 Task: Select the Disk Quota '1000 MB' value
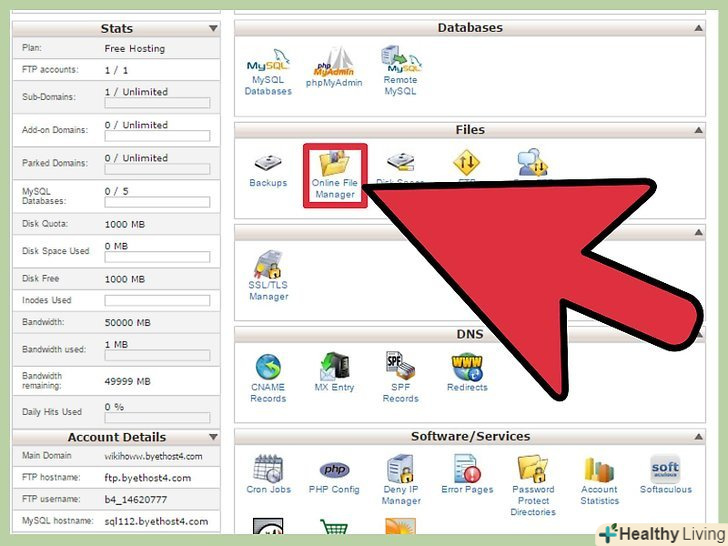[x=124, y=224]
